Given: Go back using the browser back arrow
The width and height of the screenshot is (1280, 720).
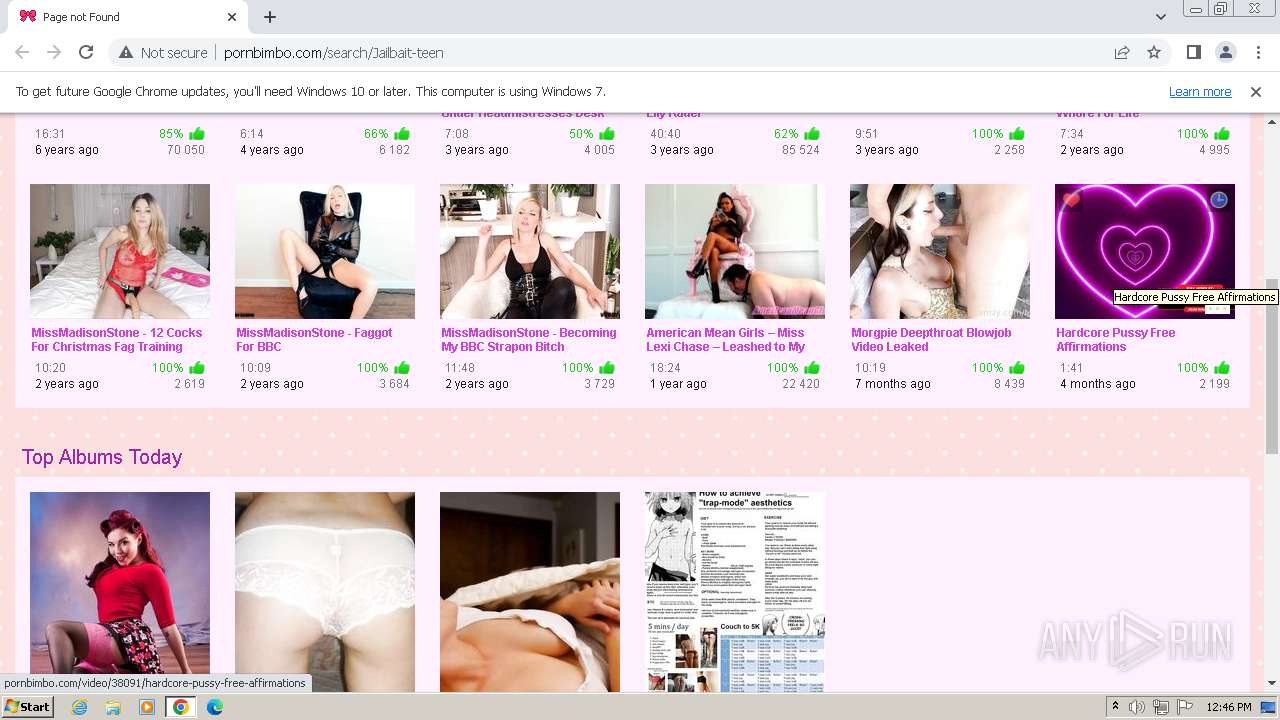Looking at the screenshot, I should pos(22,52).
